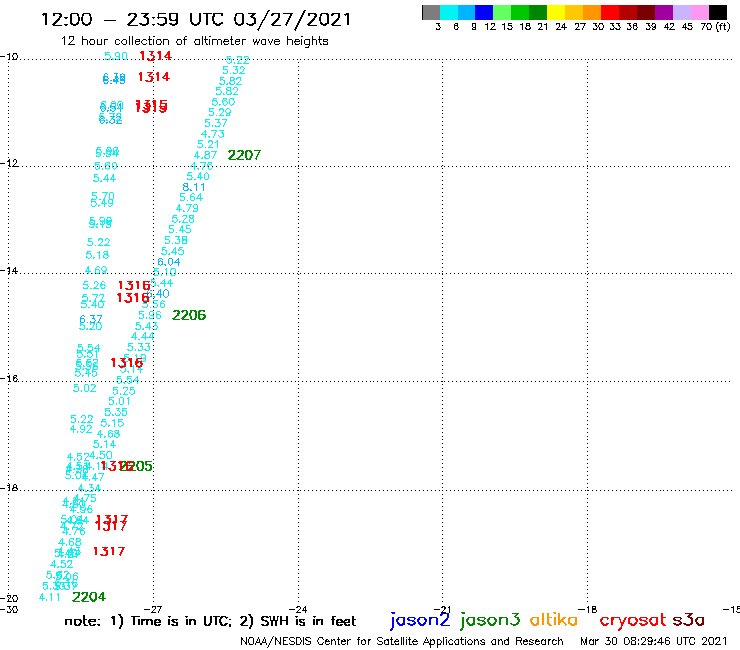Click the wave height value '4.87'
The height and width of the screenshot is (650, 740).
(x=205, y=155)
